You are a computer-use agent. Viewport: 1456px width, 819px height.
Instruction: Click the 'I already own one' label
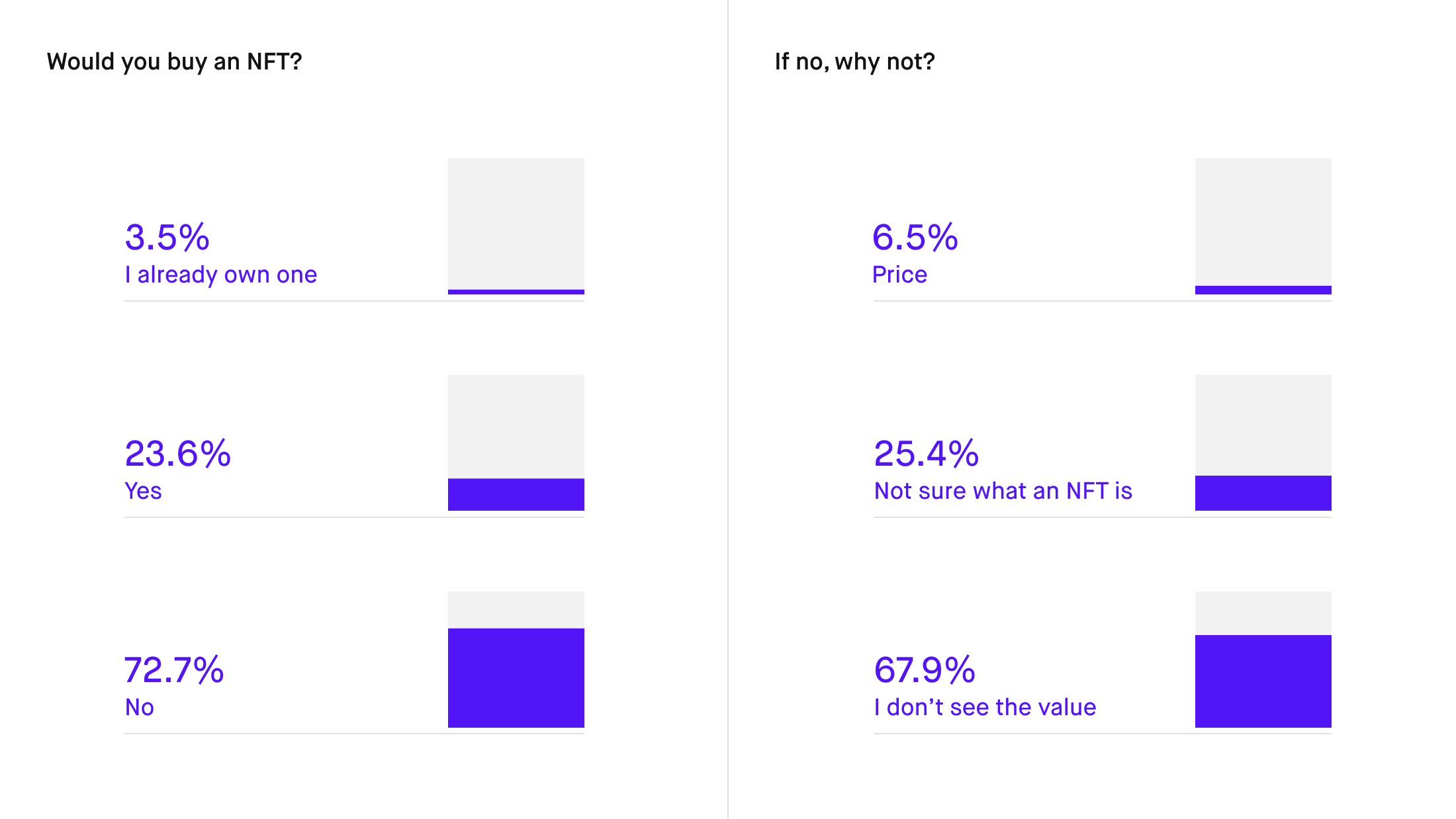click(221, 275)
